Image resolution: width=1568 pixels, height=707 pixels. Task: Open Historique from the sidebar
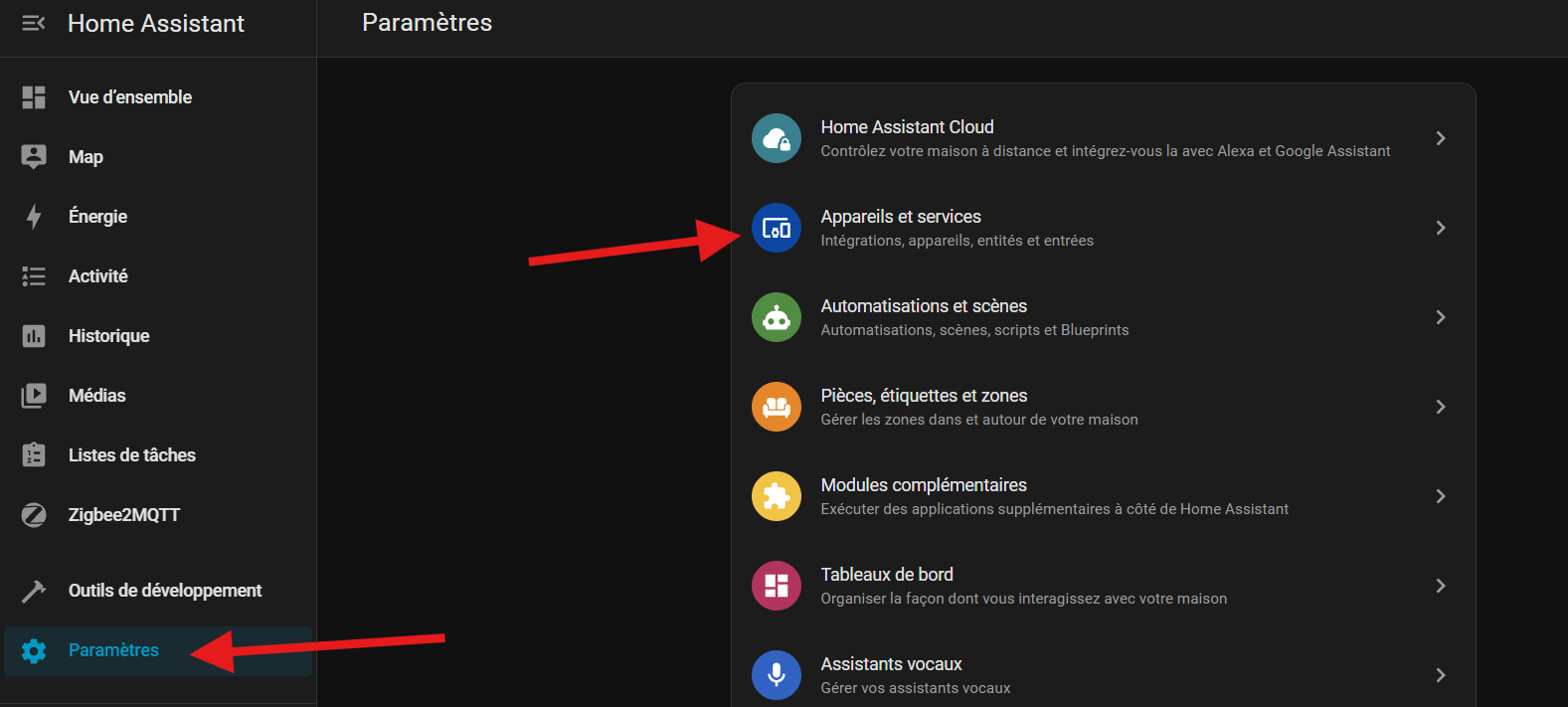tap(108, 336)
